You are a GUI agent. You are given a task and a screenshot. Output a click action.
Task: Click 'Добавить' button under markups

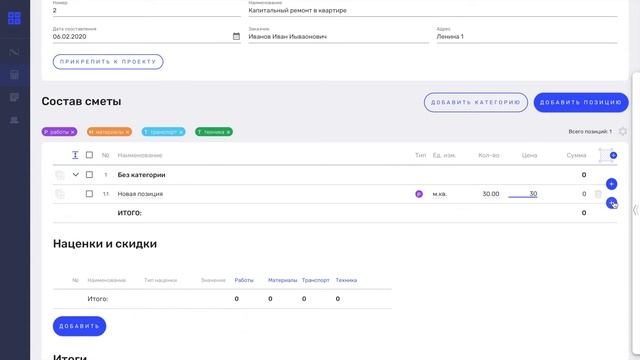click(80, 326)
